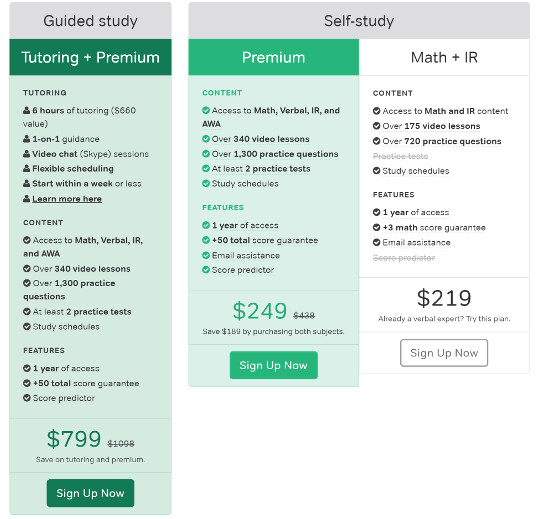Click the checkmark next to +3 math score guarantee
Screen dimensions: 553x519
(376, 227)
